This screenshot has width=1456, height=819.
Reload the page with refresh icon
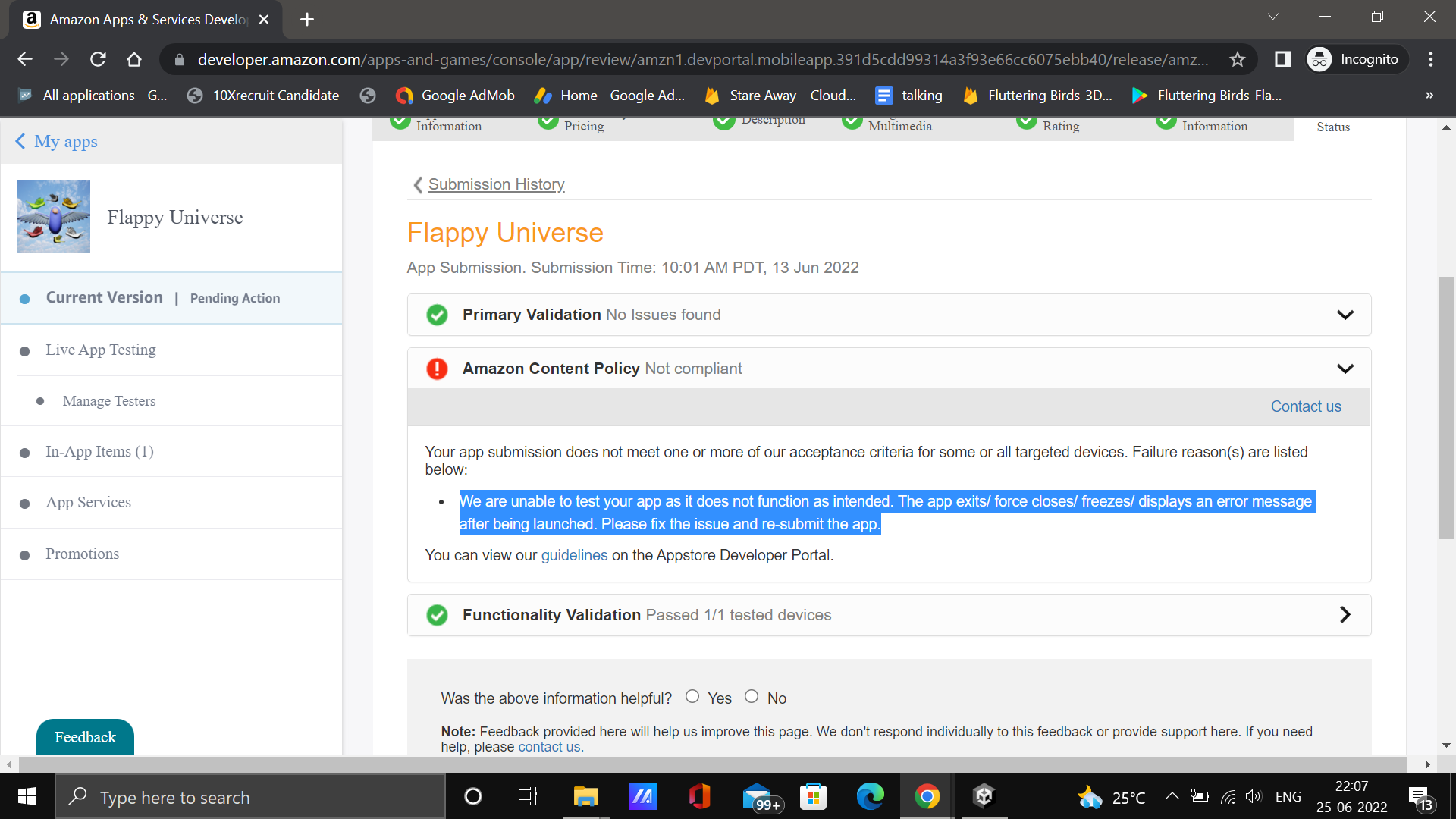click(98, 59)
